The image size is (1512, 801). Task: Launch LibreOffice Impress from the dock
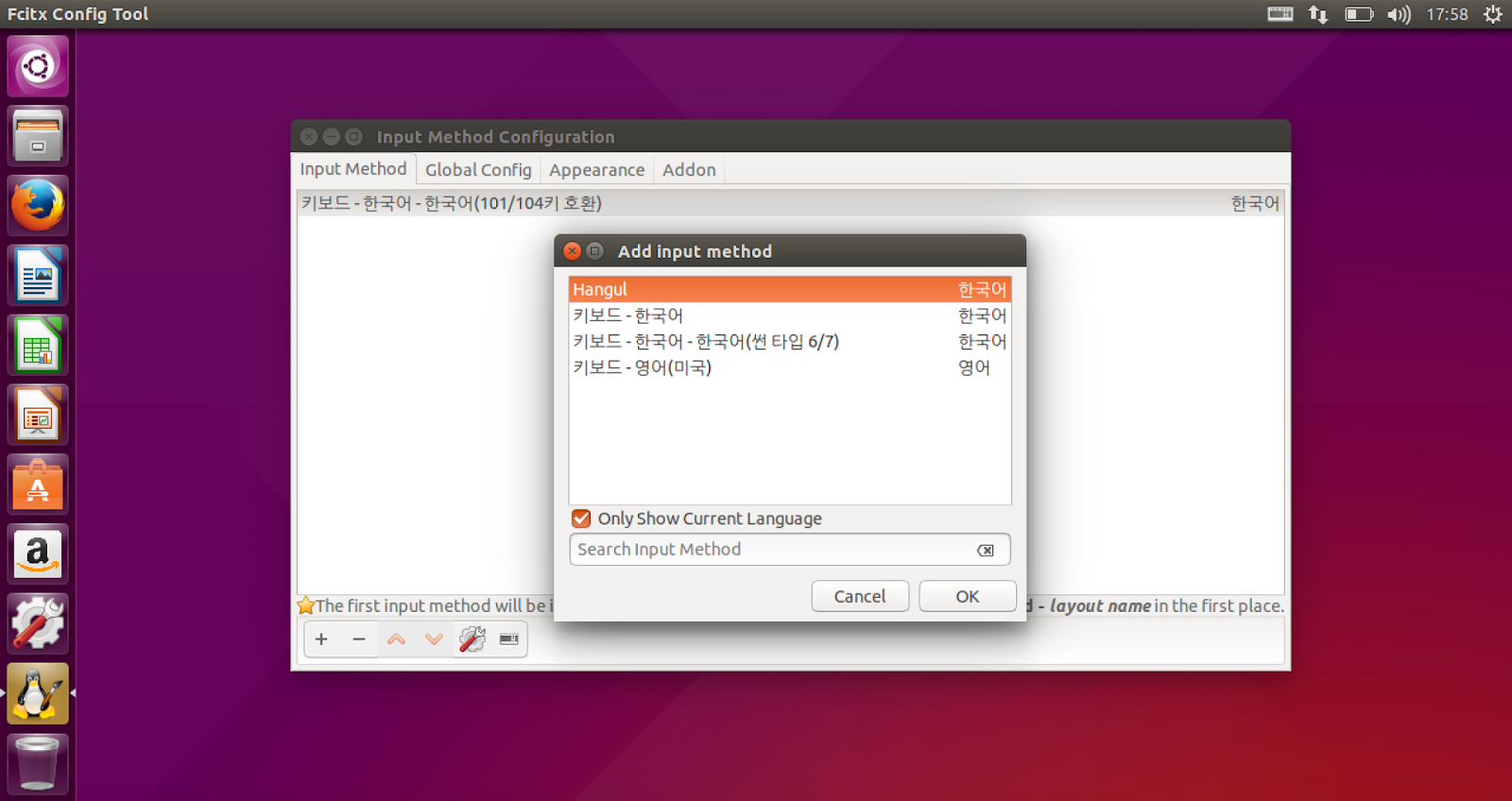(x=38, y=416)
